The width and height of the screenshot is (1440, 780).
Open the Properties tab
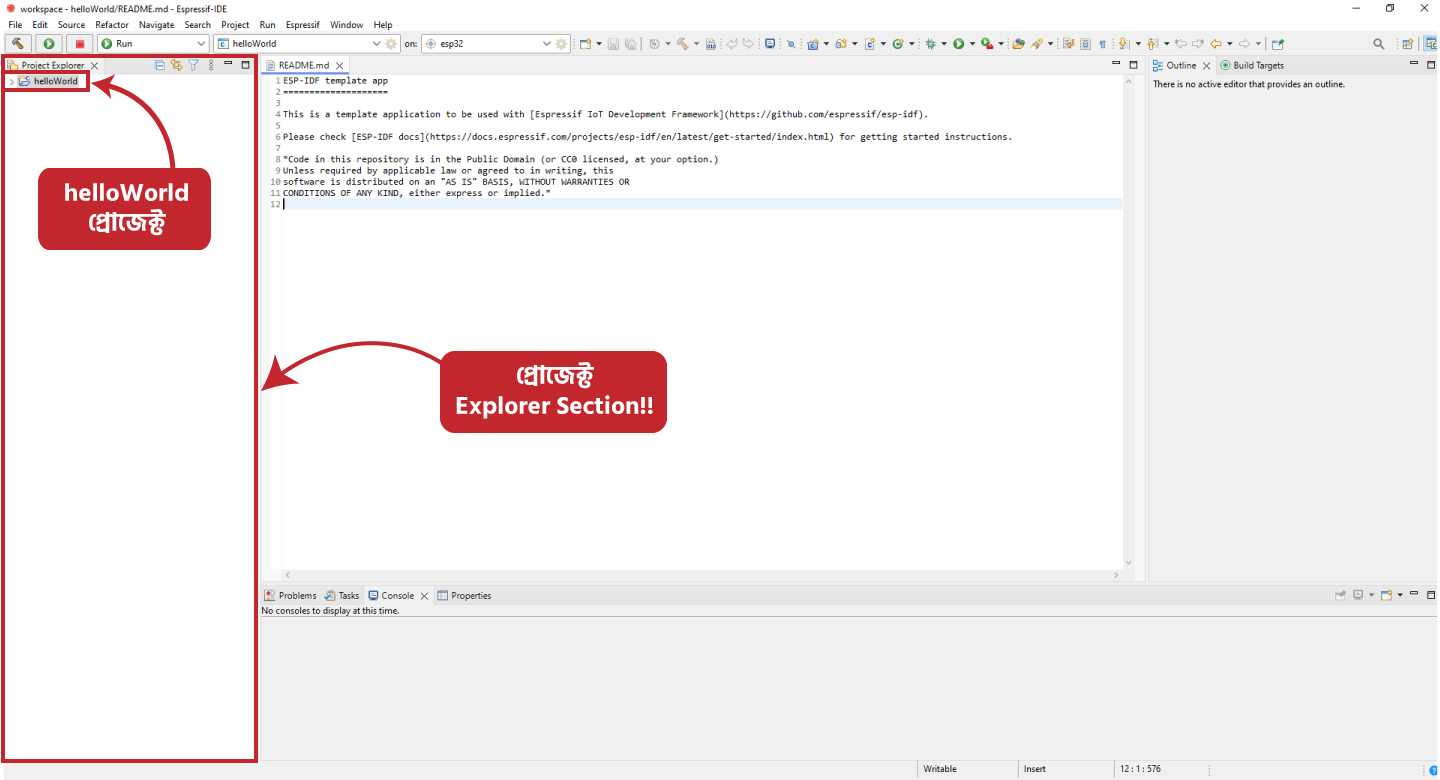pyautogui.click(x=464, y=595)
